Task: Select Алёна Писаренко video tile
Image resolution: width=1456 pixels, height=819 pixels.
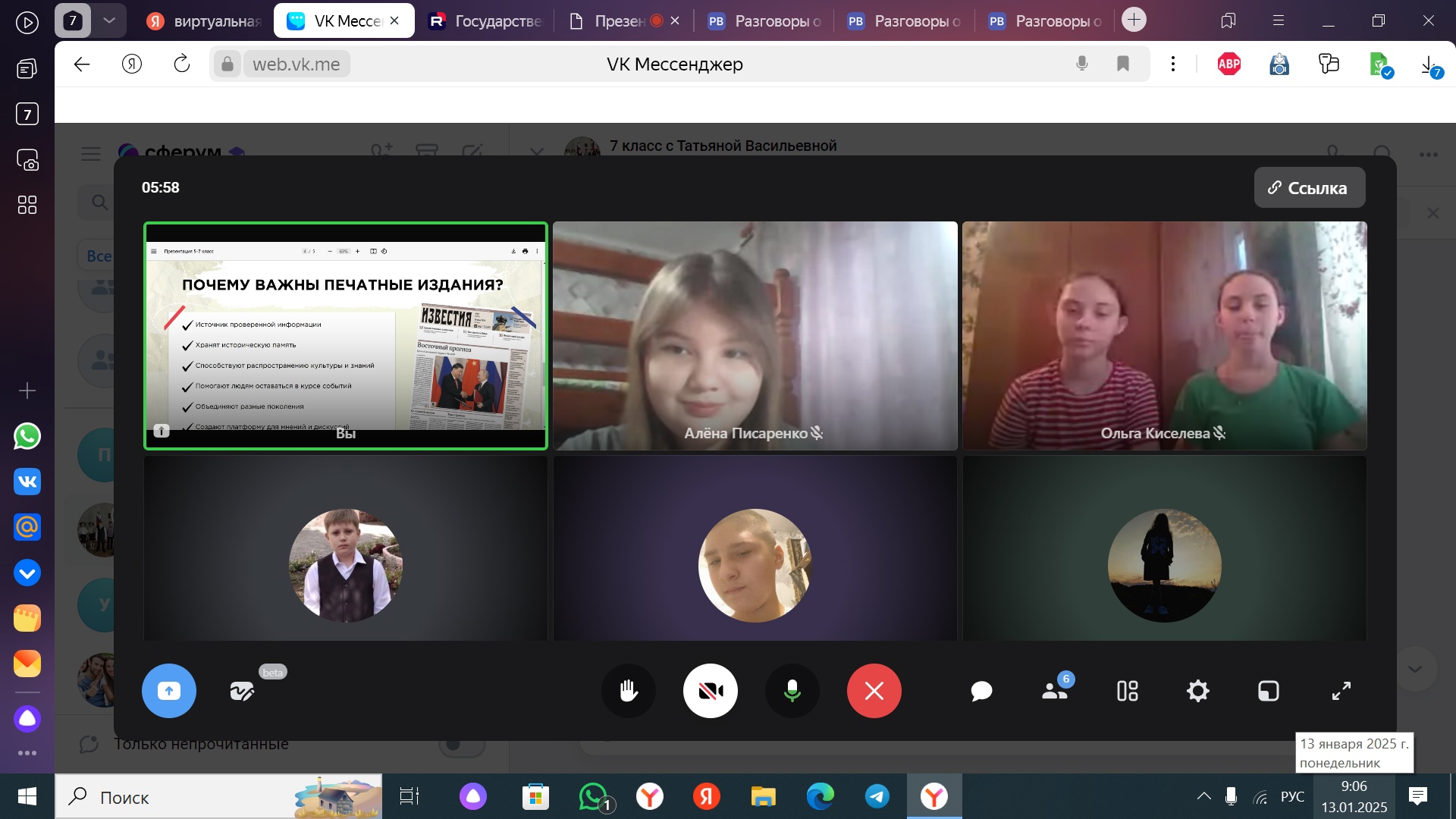Action: (x=755, y=336)
